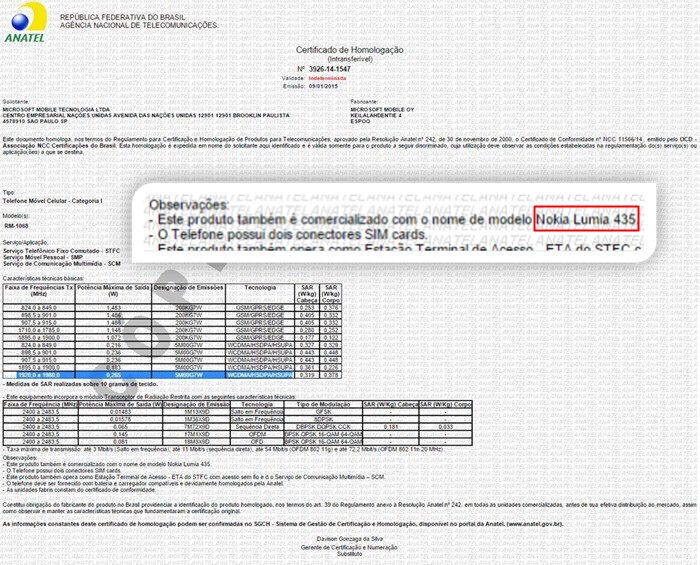Click the "1,072" power cell
The width and height of the screenshot is (700, 565).
click(114, 338)
